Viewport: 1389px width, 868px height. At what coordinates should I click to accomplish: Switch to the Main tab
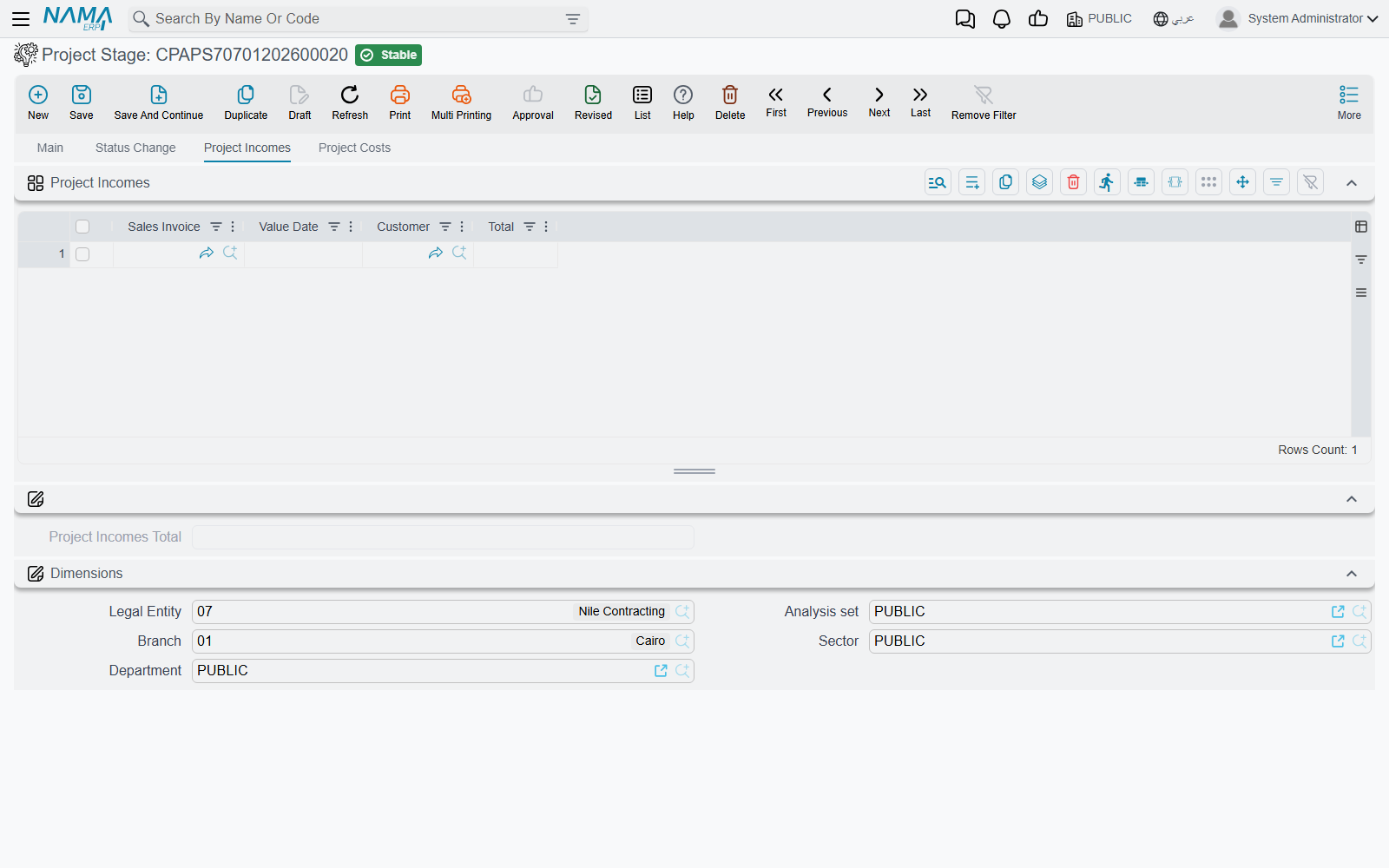click(x=50, y=148)
